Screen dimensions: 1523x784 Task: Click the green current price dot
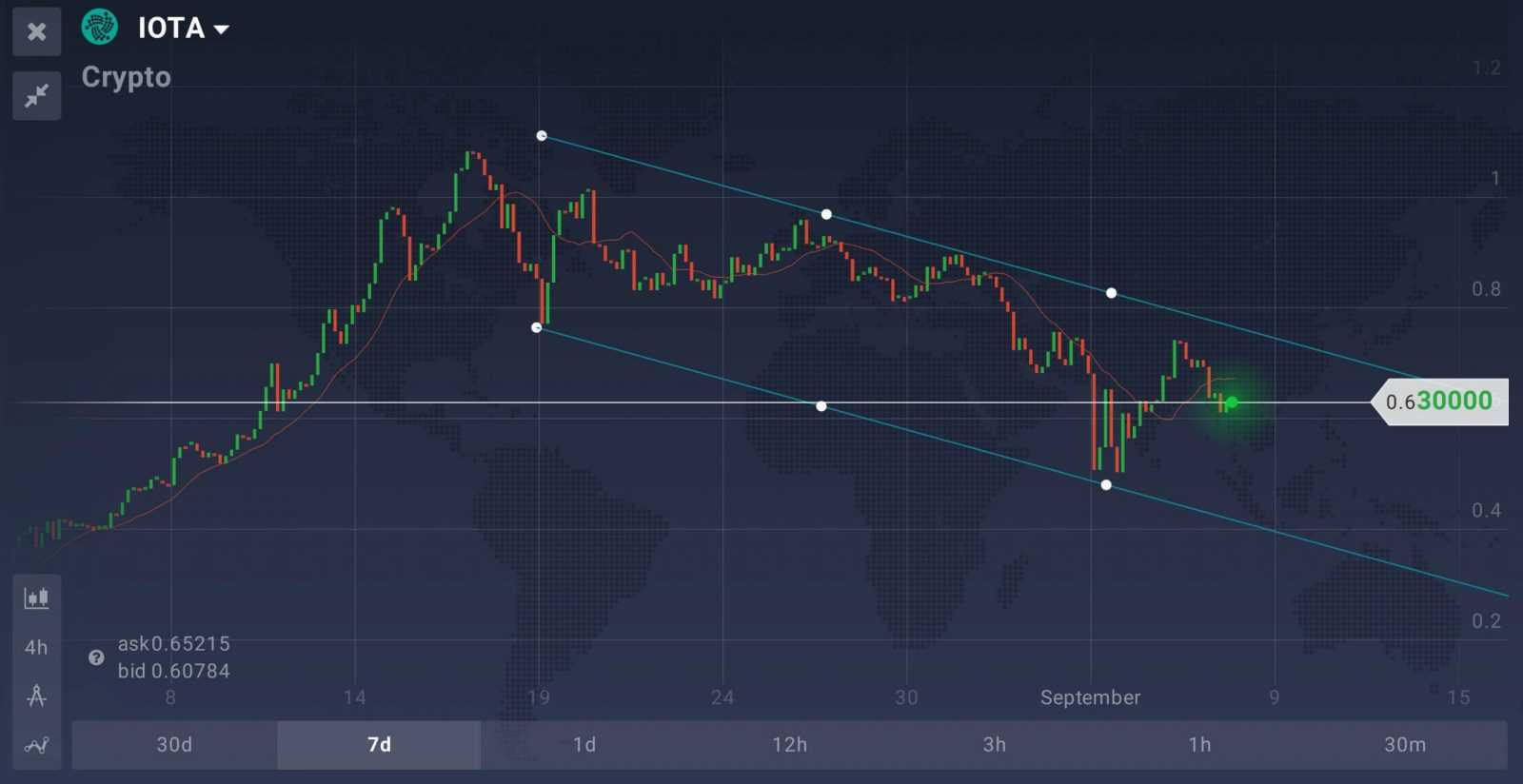1232,402
